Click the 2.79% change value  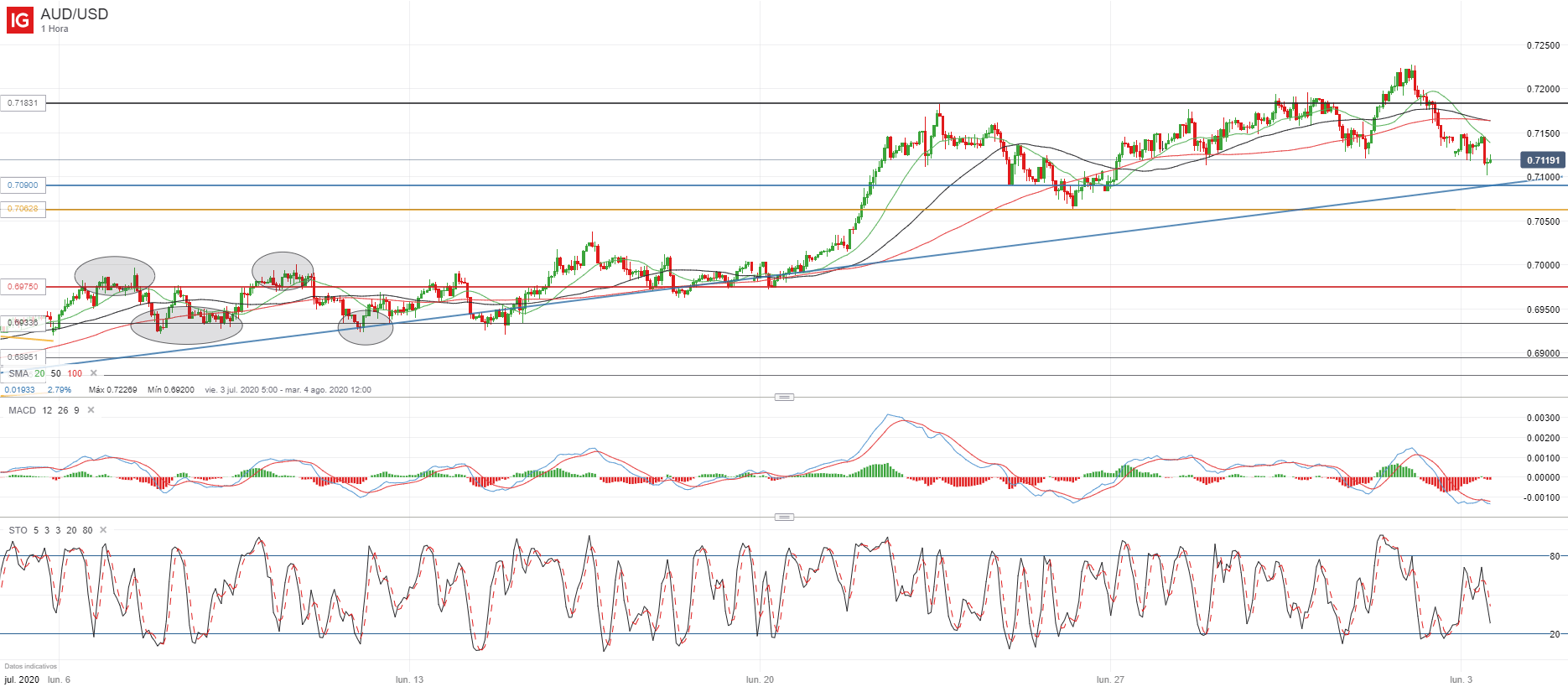(60, 390)
